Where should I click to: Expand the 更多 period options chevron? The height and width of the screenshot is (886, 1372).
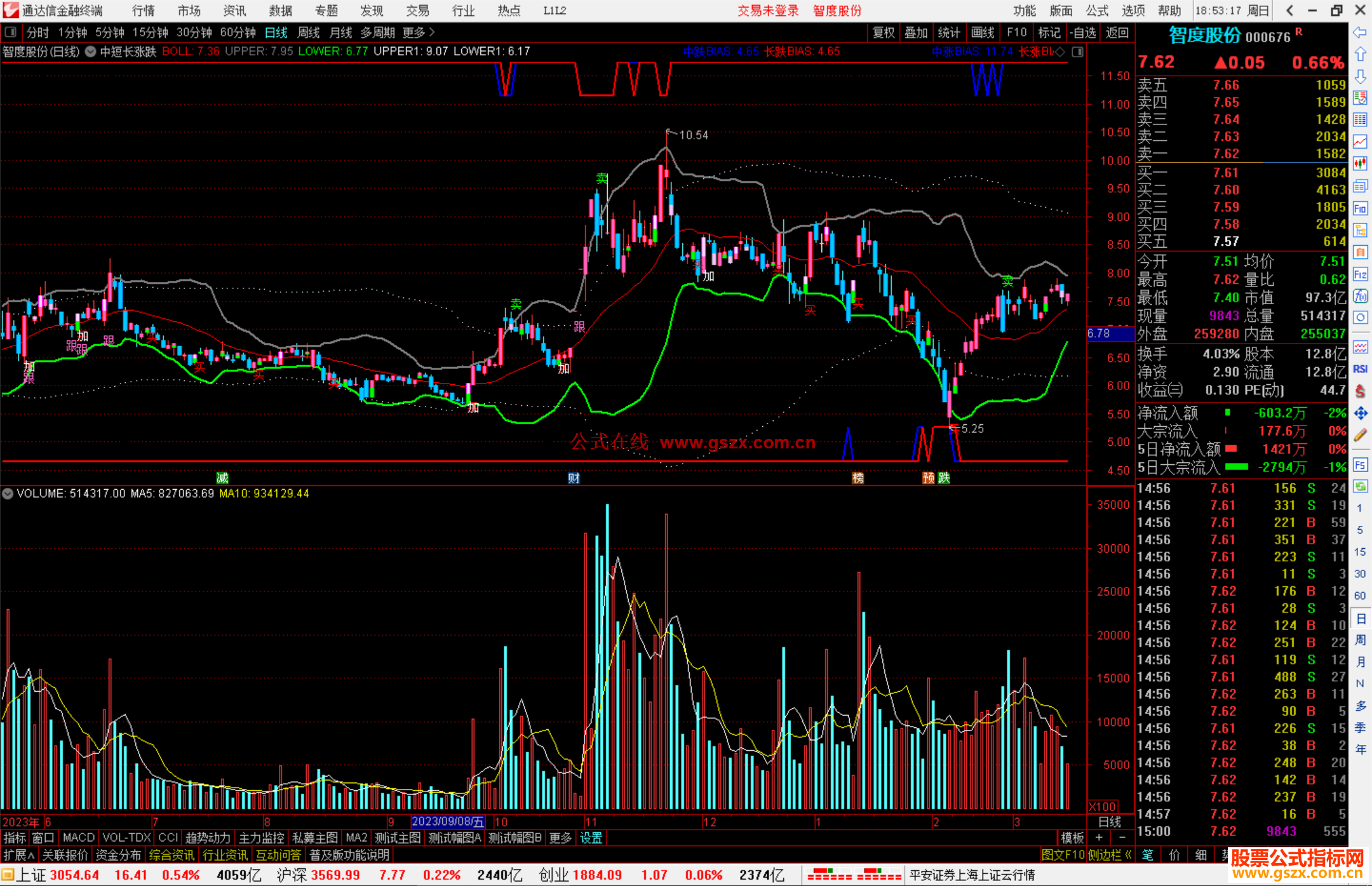433,32
